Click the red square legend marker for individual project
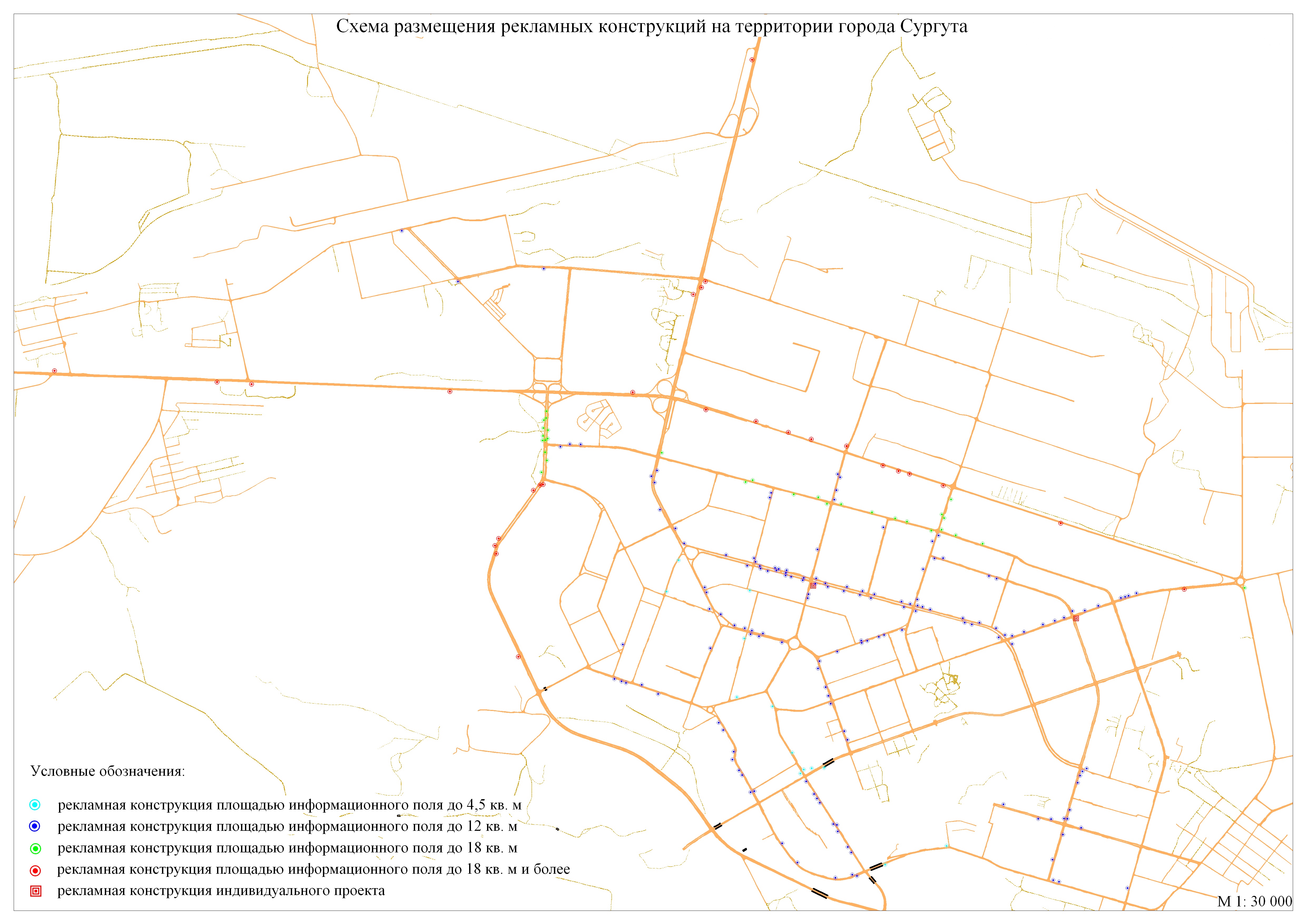 tap(35, 891)
